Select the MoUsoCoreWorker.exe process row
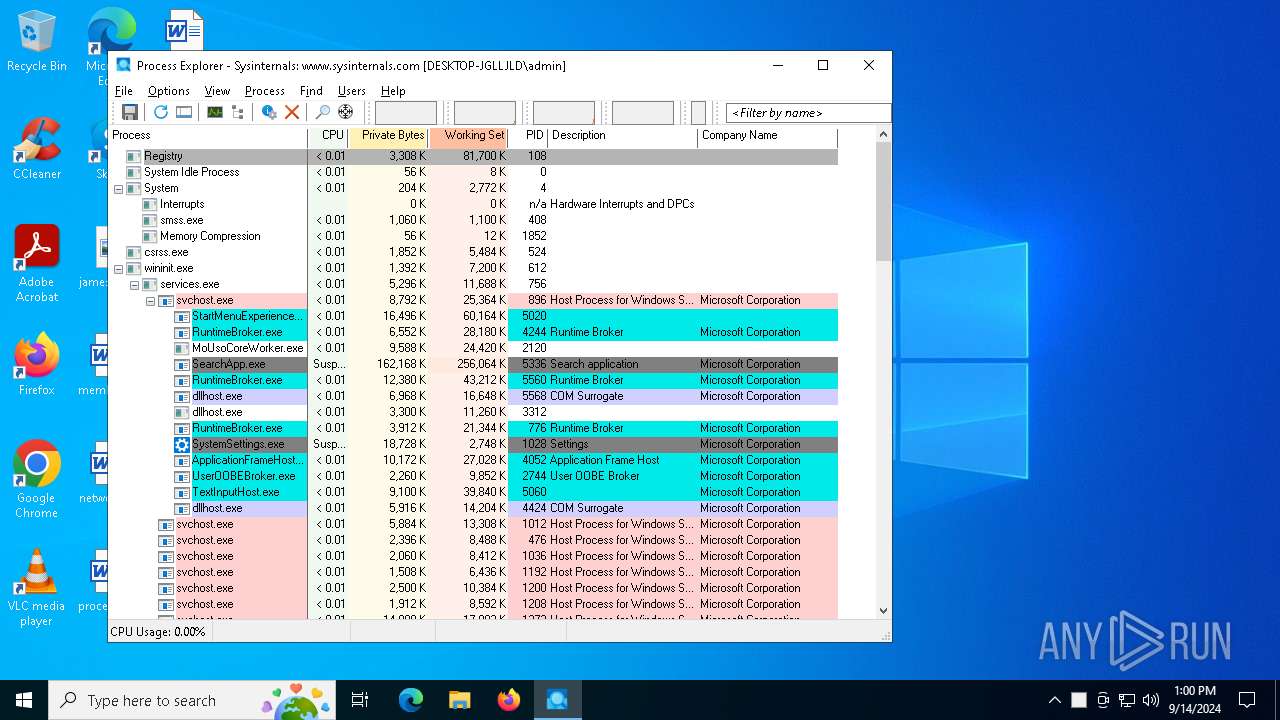Image resolution: width=1280 pixels, height=720 pixels. point(473,348)
